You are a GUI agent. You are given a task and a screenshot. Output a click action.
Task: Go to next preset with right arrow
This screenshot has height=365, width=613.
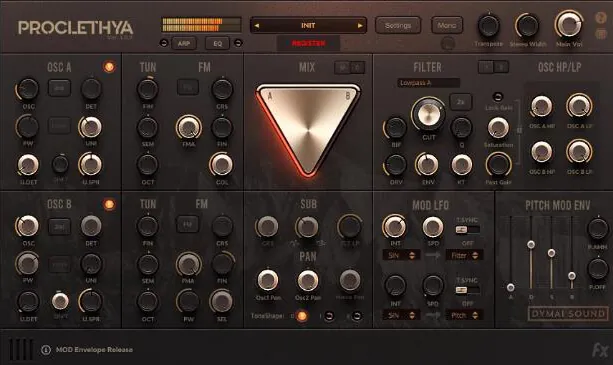point(360,26)
